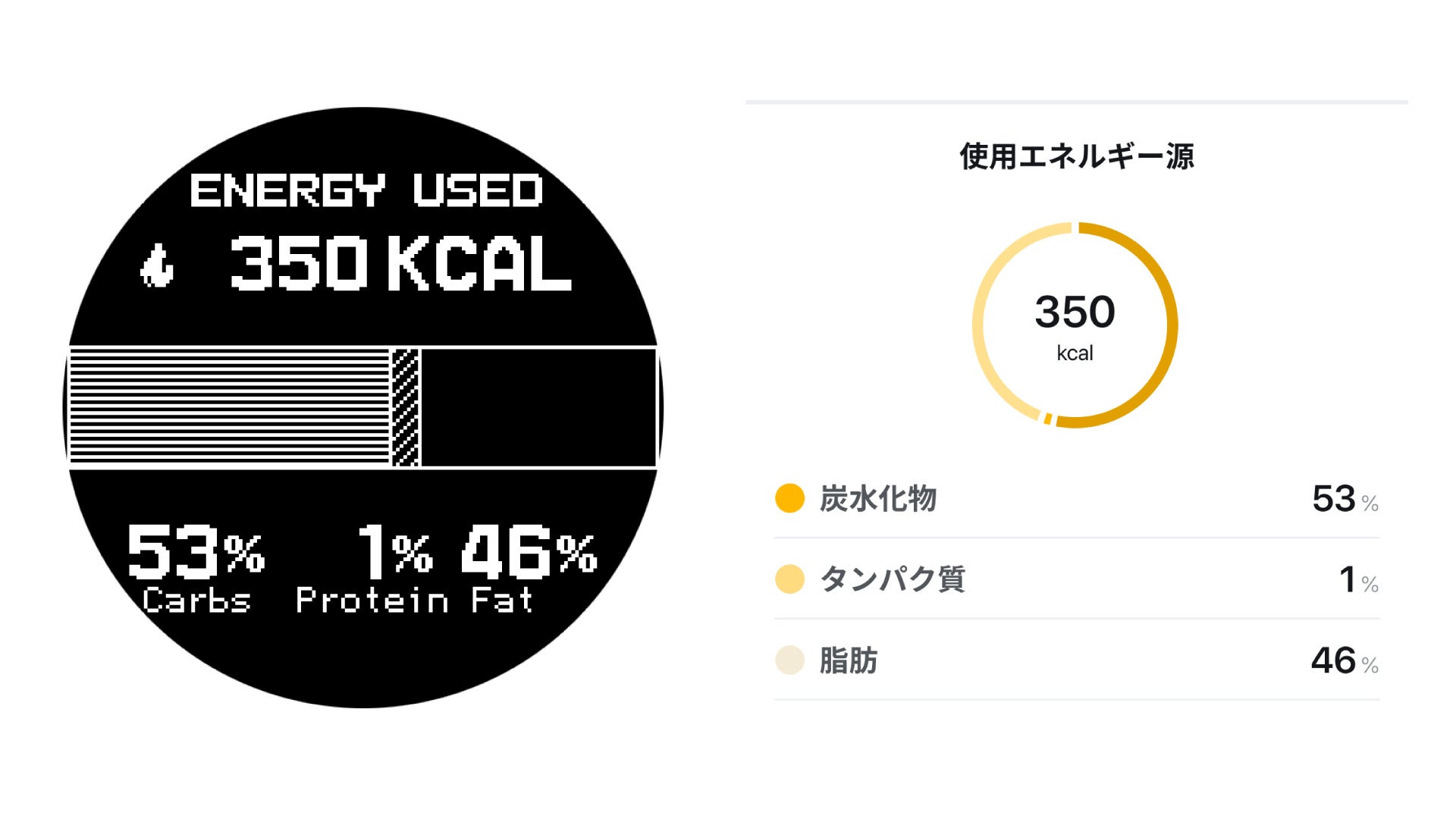Click the flame icon beside 350 KCAL
The image size is (1456, 819).
(x=157, y=266)
